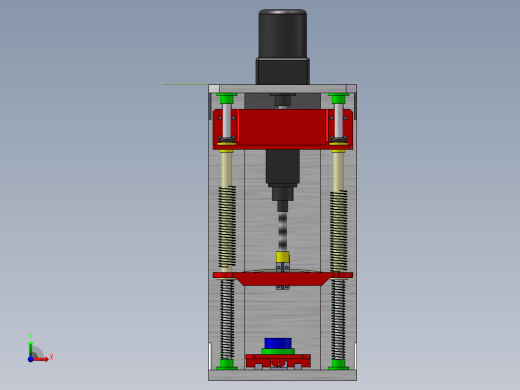Viewport: 520px width, 390px height.
Task: Select the blue cylinder at the base
Action: pos(278,343)
